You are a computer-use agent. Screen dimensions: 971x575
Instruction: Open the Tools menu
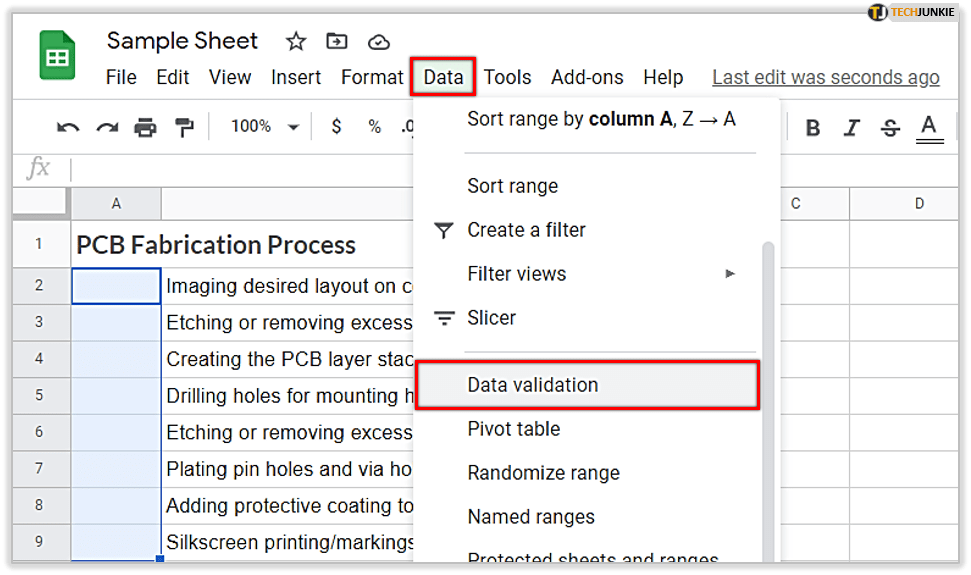[x=507, y=77]
